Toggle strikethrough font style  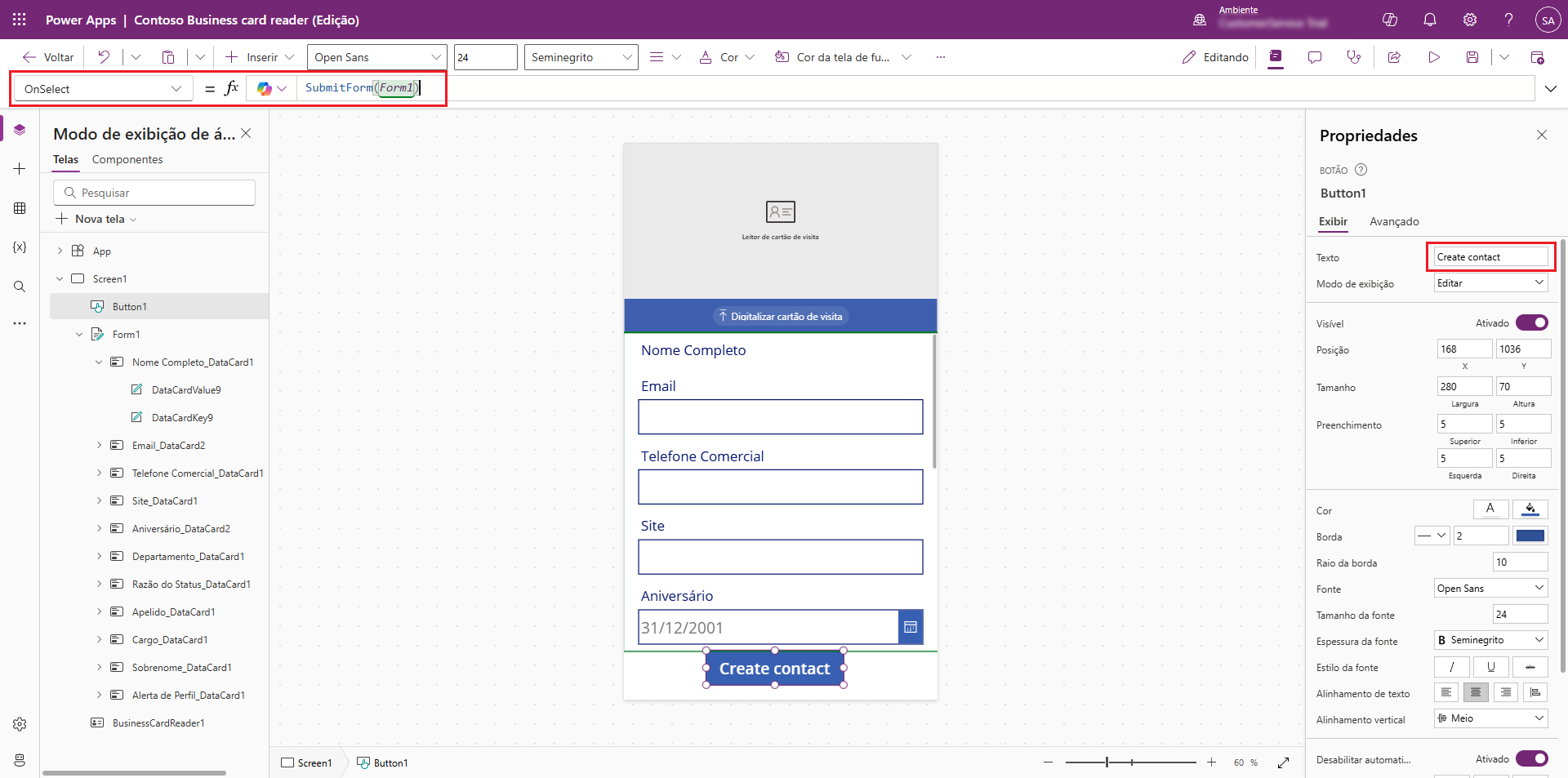pos(1530,667)
